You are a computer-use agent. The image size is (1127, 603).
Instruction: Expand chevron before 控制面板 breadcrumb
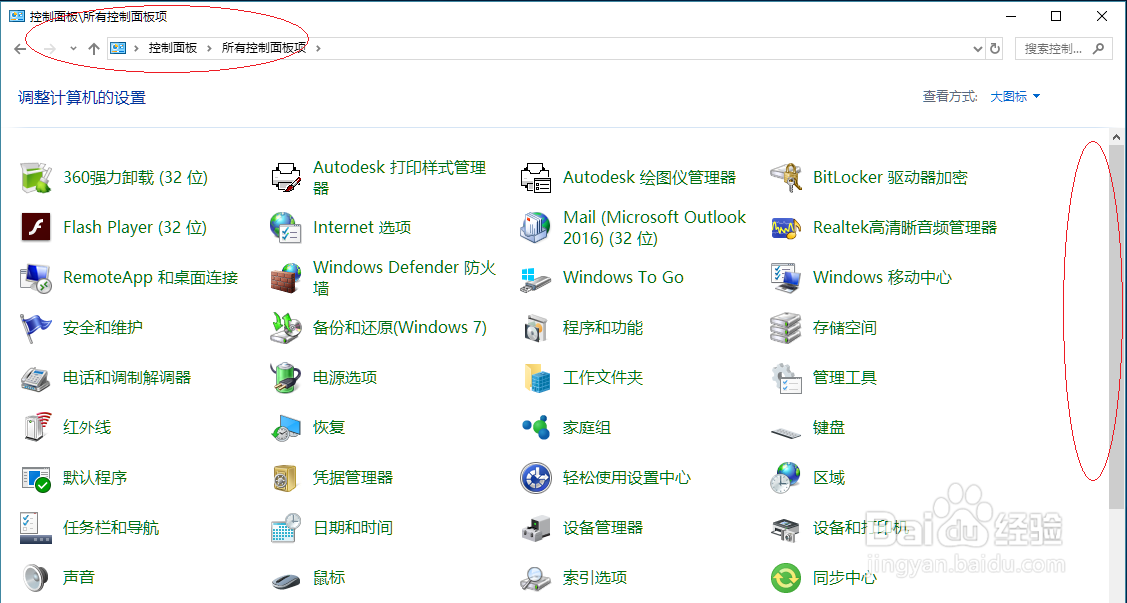pyautogui.click(x=137, y=48)
